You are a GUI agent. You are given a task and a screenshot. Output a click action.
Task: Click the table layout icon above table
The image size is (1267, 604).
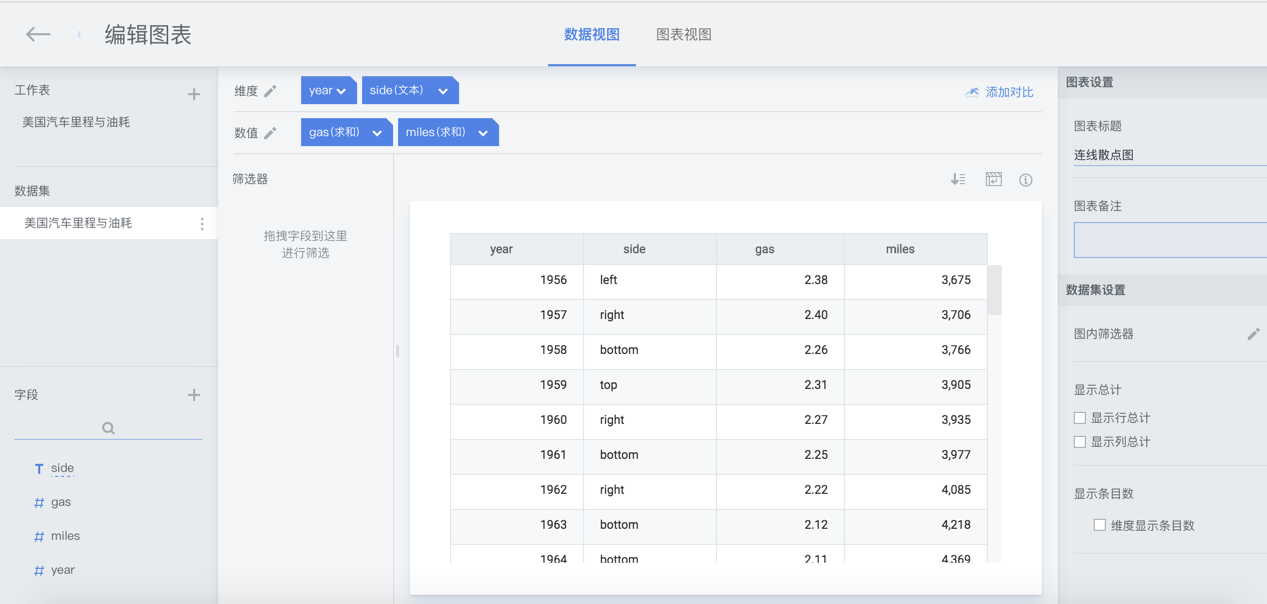click(993, 179)
